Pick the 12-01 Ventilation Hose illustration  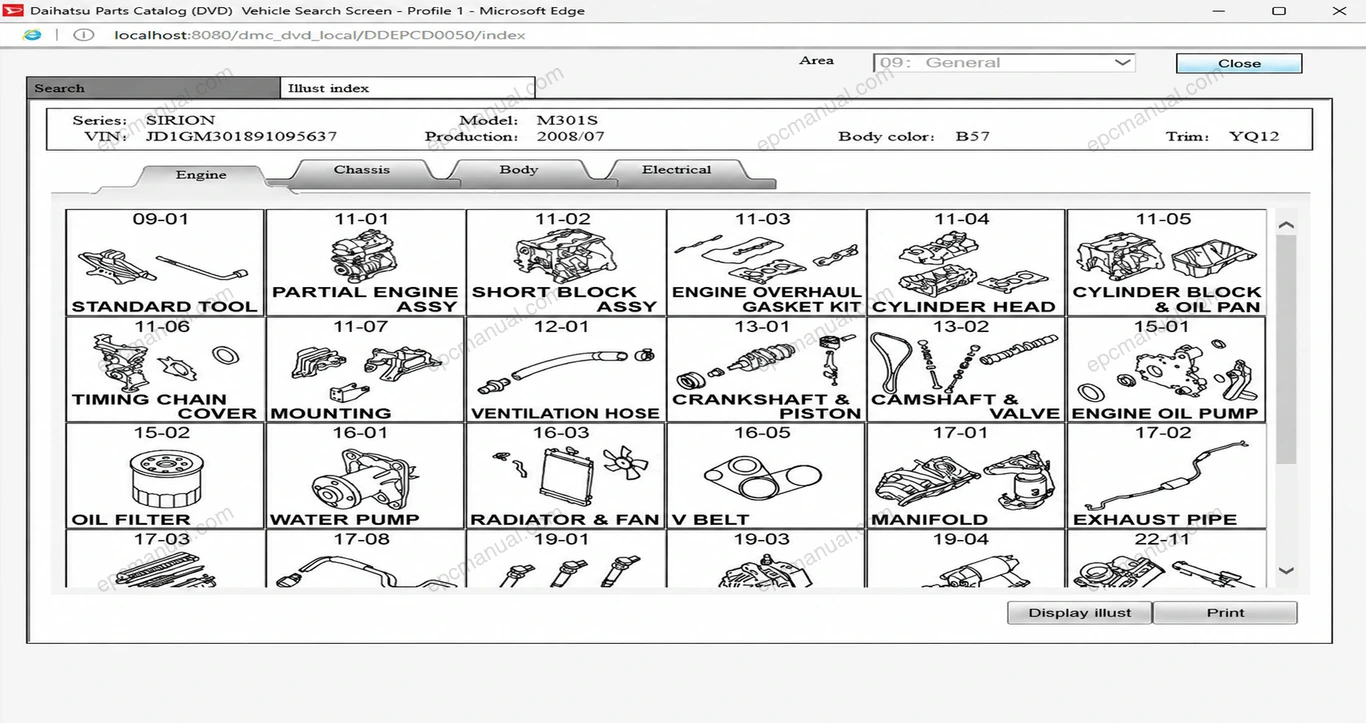[x=565, y=369]
